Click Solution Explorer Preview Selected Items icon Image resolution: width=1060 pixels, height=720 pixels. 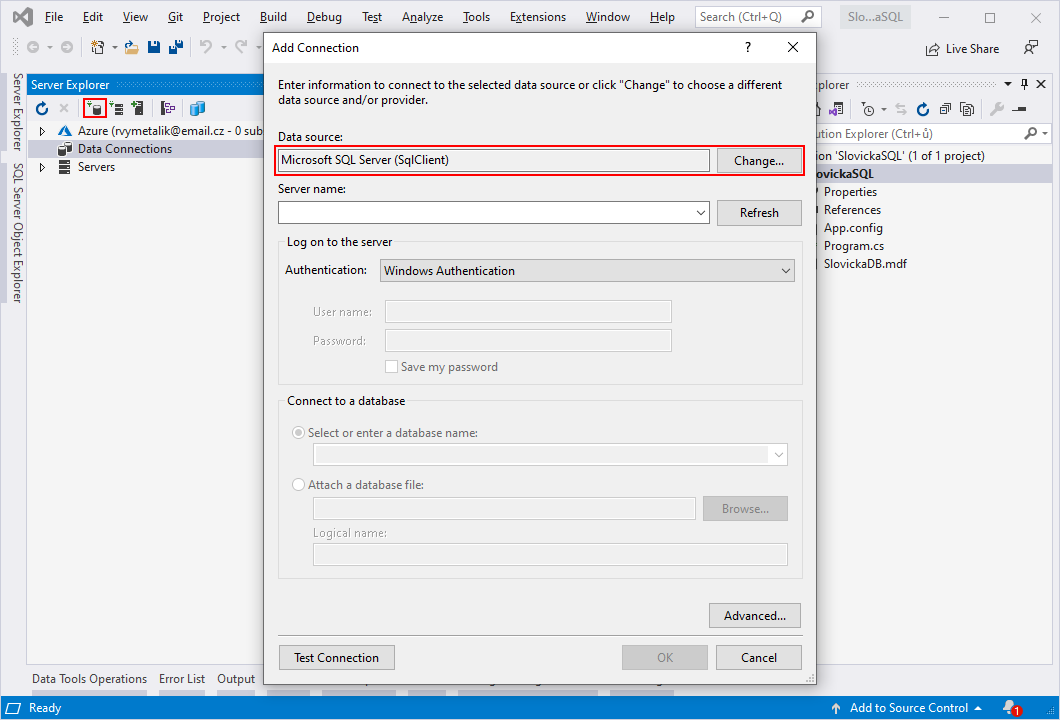click(x=1019, y=109)
